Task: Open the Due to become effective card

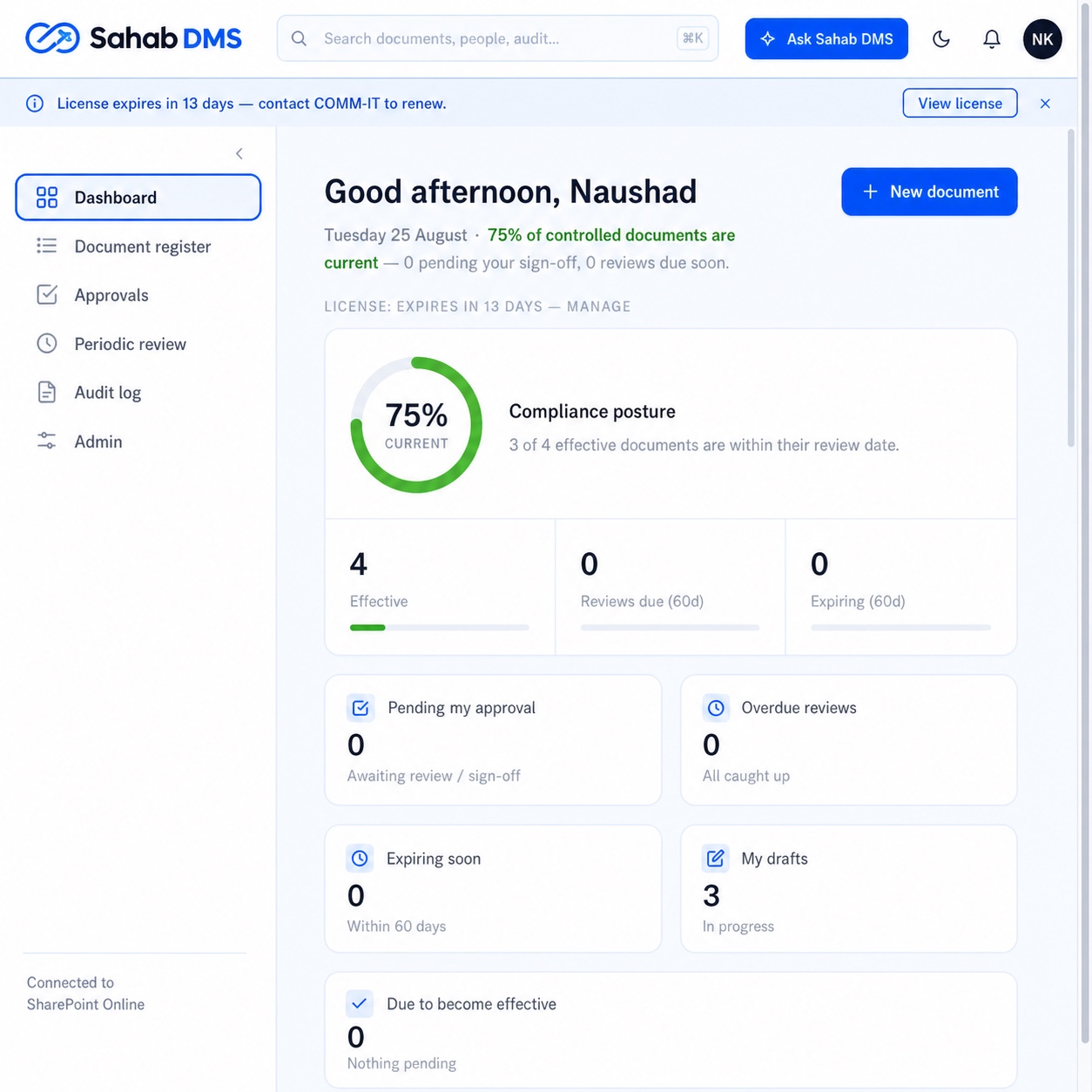Action: [671, 1031]
